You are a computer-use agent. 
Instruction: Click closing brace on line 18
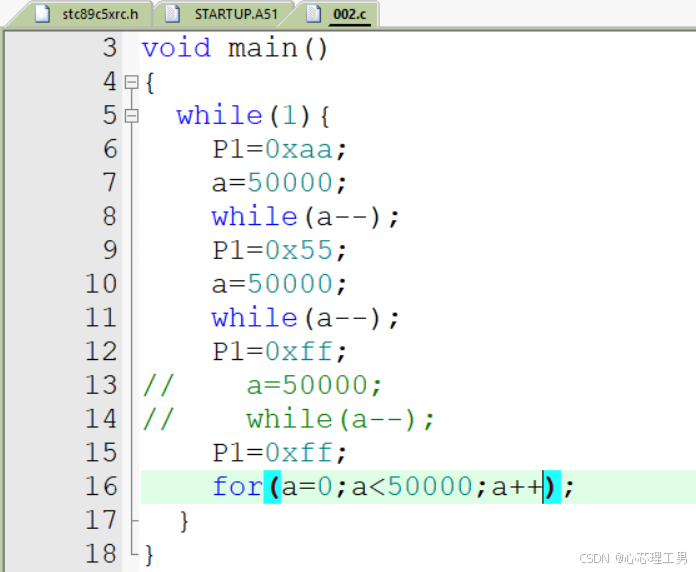point(149,555)
